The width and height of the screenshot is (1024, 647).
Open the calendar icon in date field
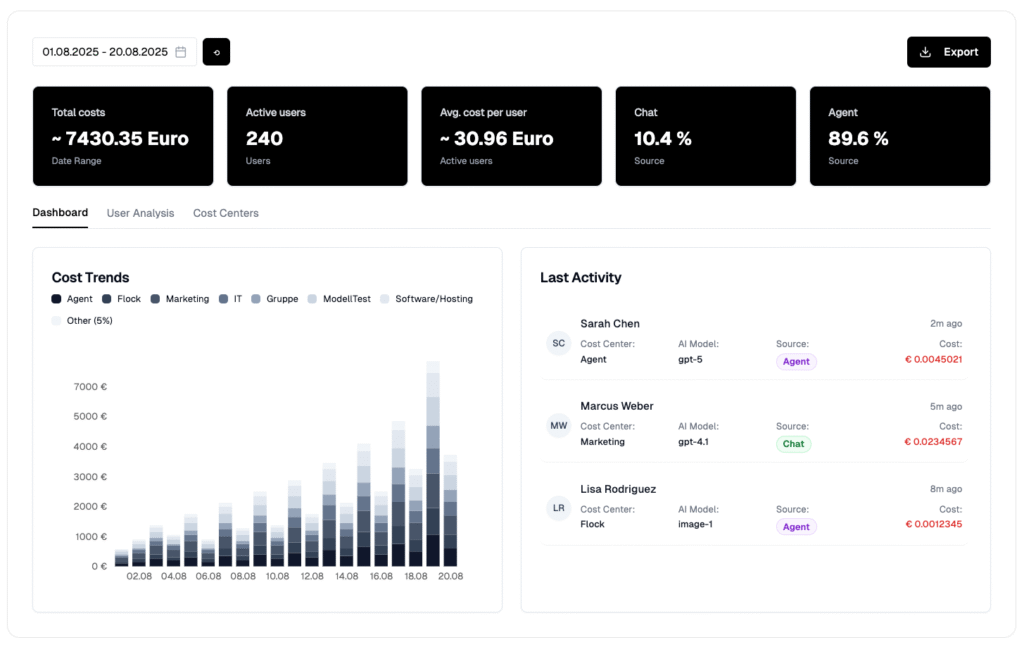coord(181,52)
